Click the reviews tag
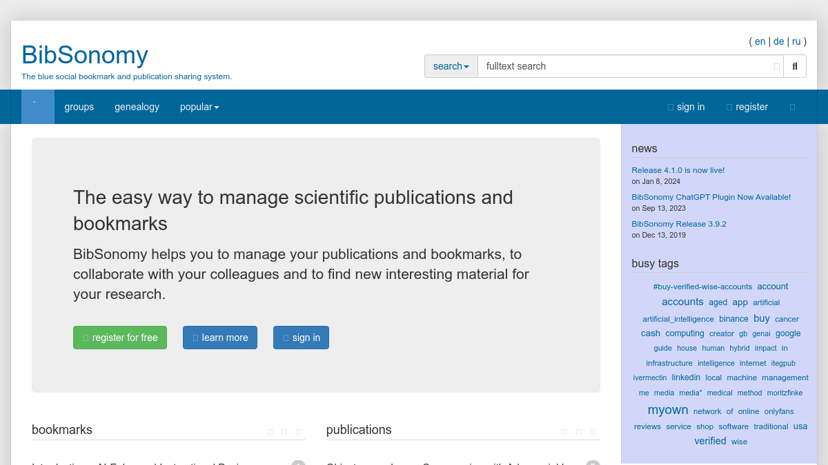The height and width of the screenshot is (465, 828). (647, 426)
